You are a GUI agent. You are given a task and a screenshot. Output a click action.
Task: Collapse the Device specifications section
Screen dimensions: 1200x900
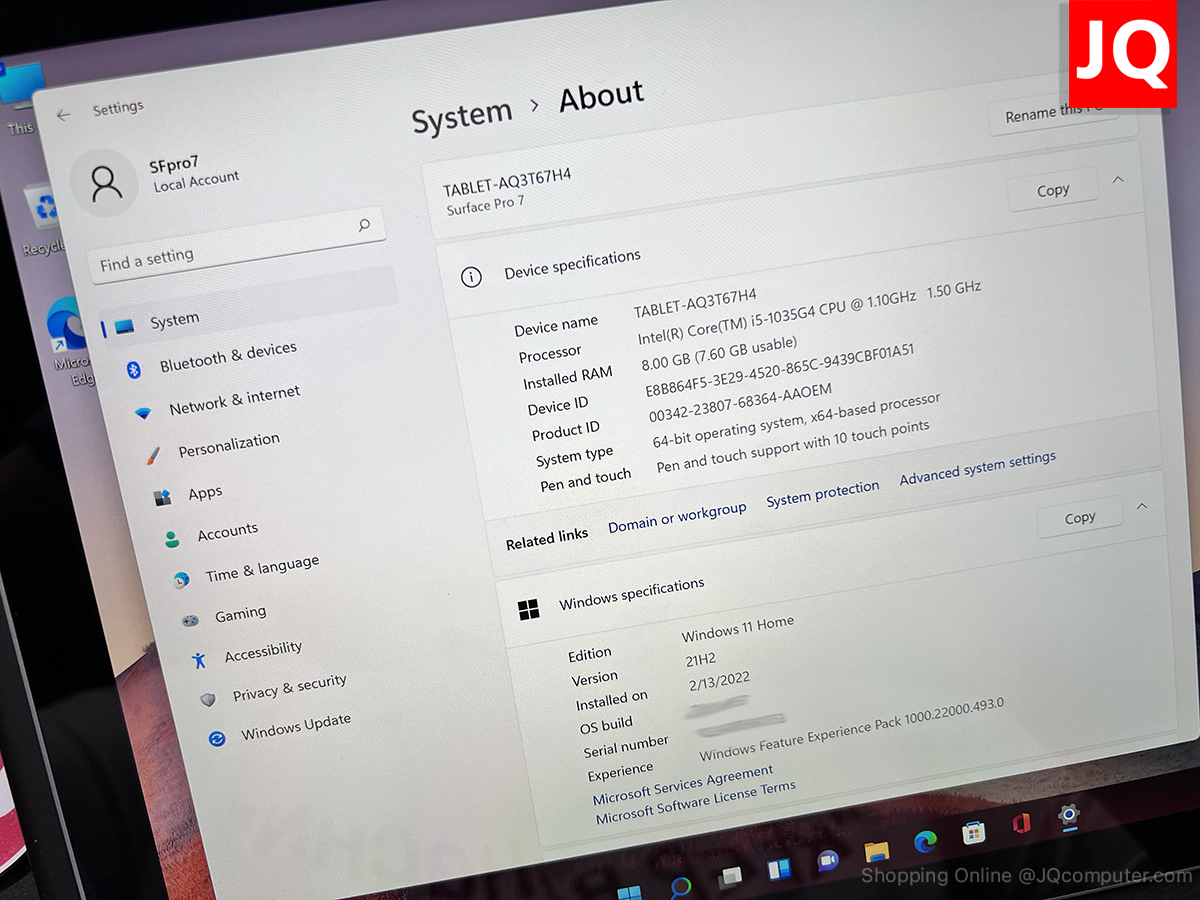pyautogui.click(x=1118, y=179)
